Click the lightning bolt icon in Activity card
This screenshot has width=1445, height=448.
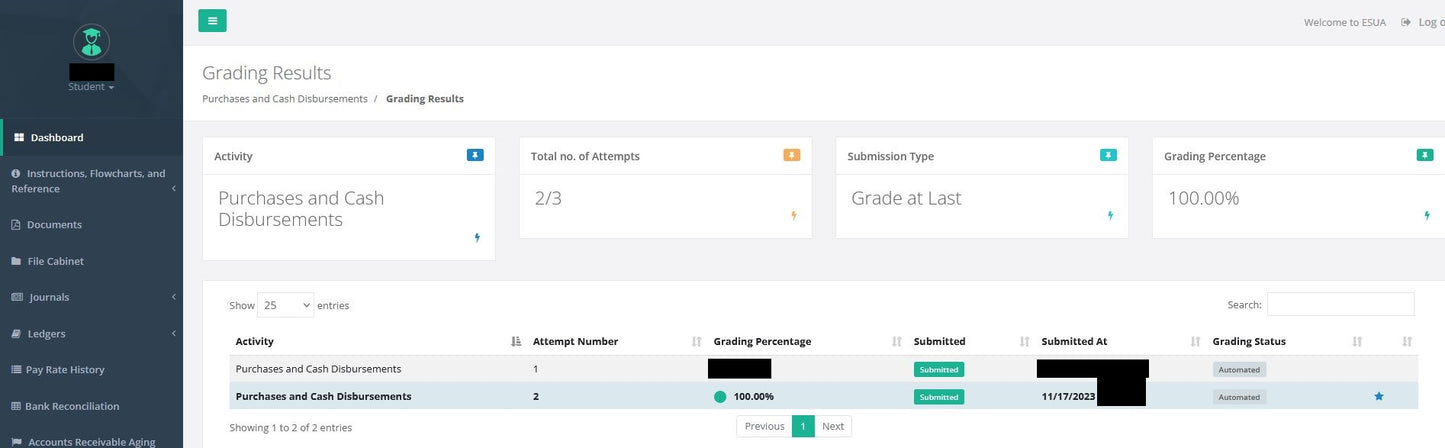point(477,238)
